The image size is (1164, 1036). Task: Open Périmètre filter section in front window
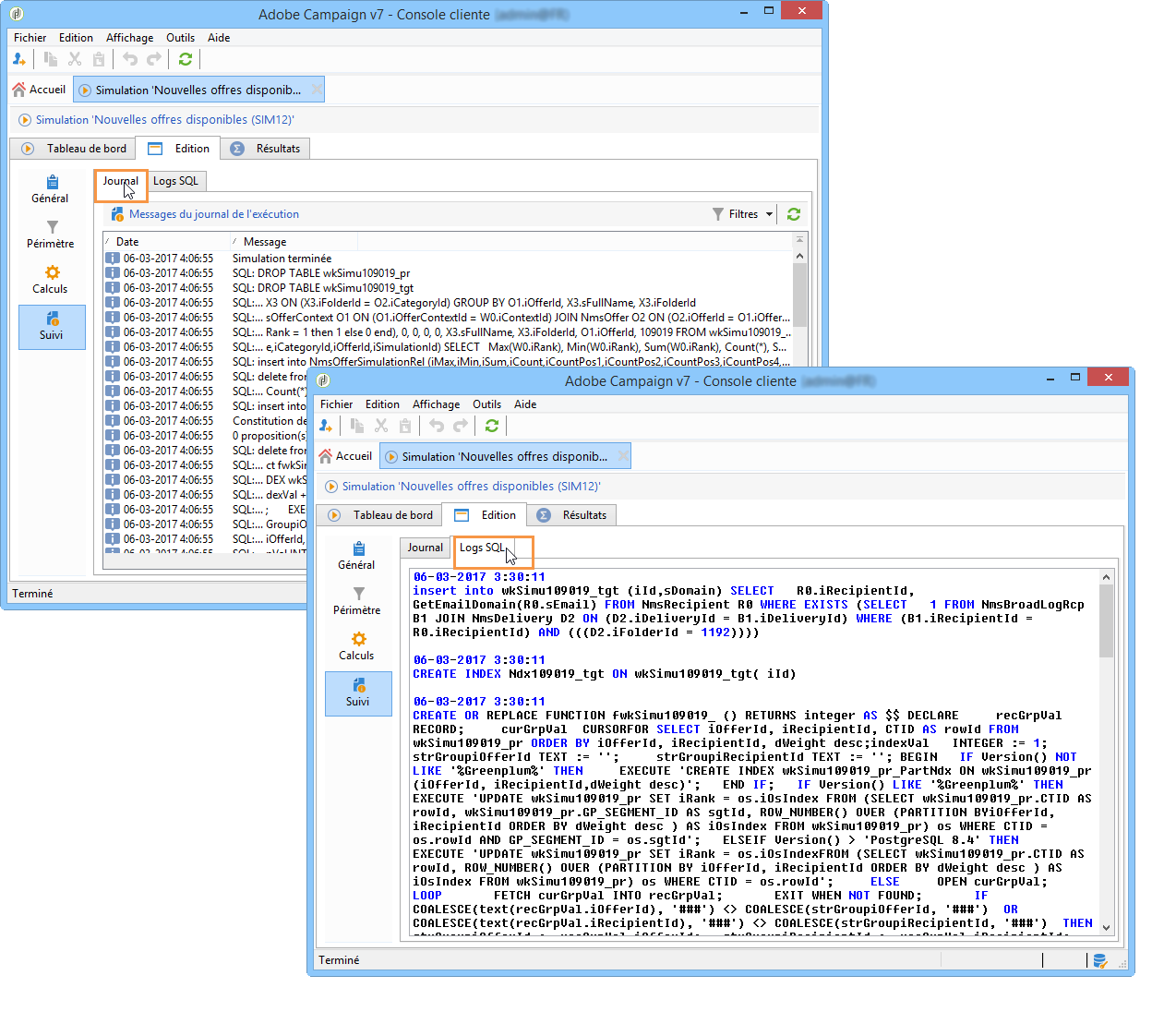tap(357, 601)
